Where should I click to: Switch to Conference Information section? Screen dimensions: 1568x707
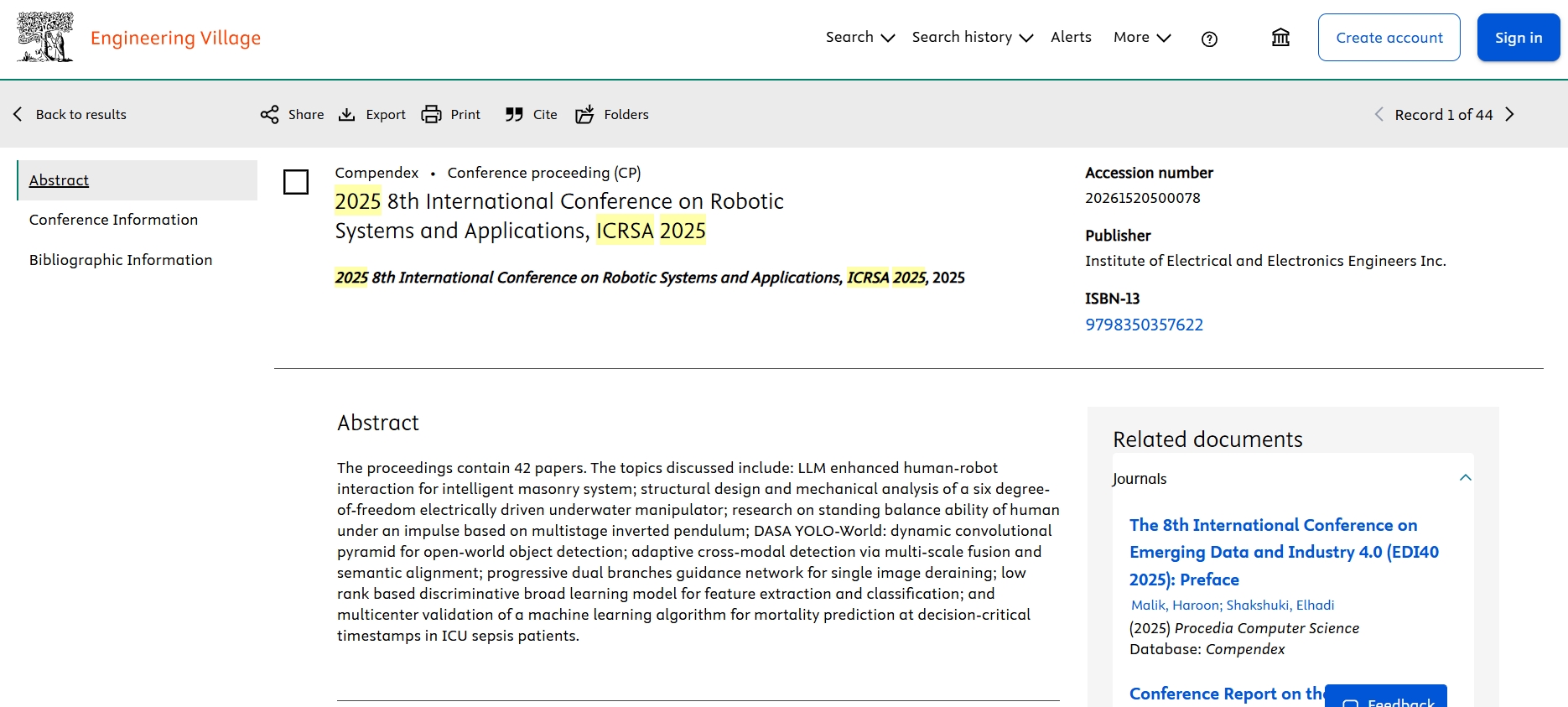click(x=114, y=220)
